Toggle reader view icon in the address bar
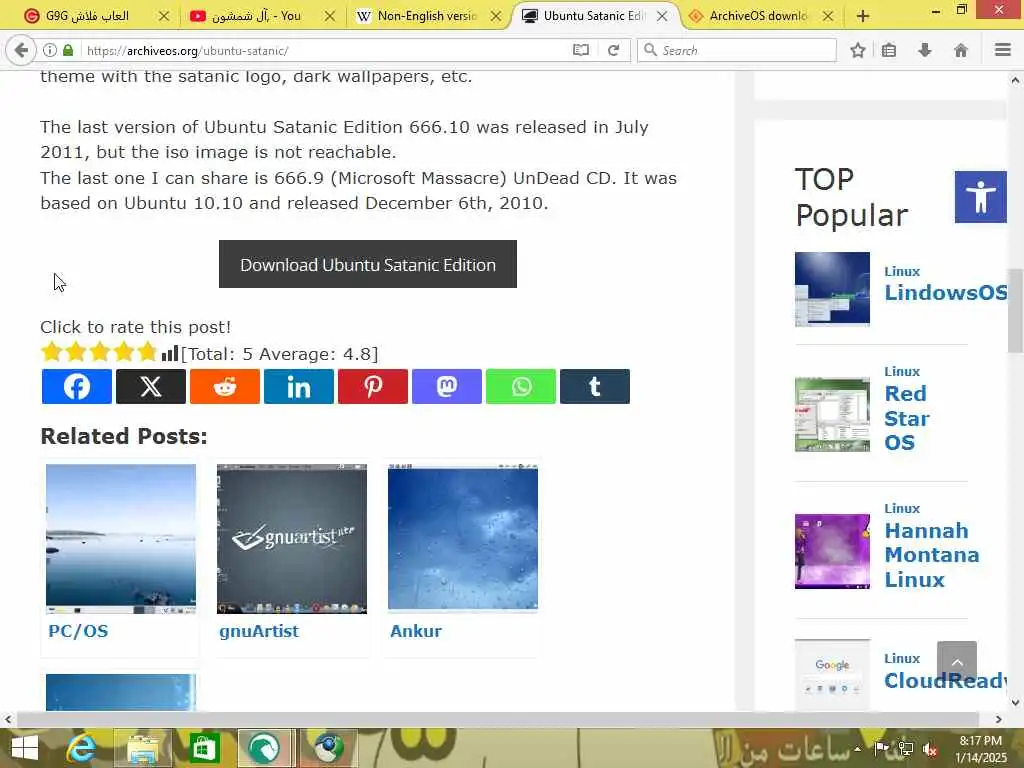Screen dimensions: 1024x768 coord(581,50)
